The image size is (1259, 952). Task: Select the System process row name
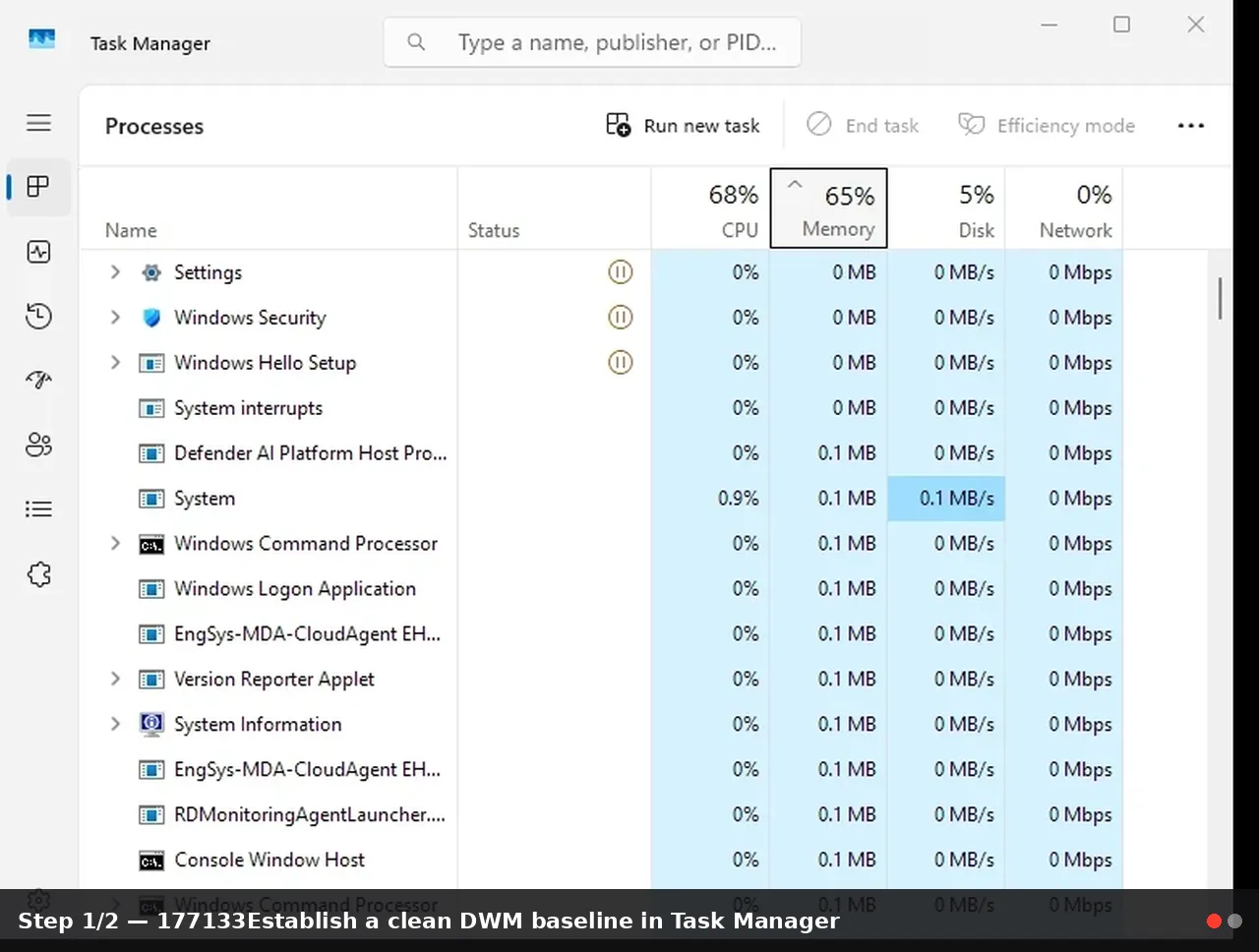pyautogui.click(x=205, y=499)
